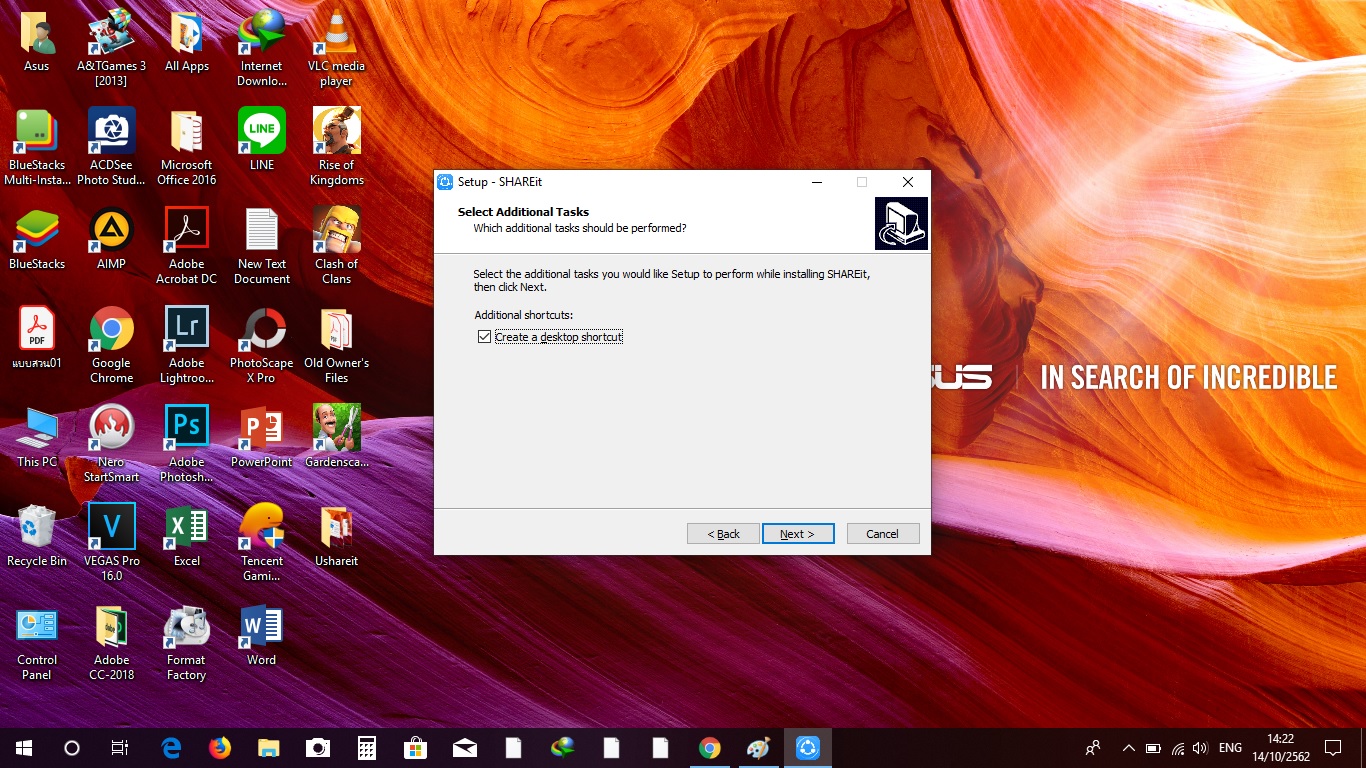Image resolution: width=1366 pixels, height=768 pixels.
Task: Switch to Chrome on taskbar
Action: pos(710,748)
